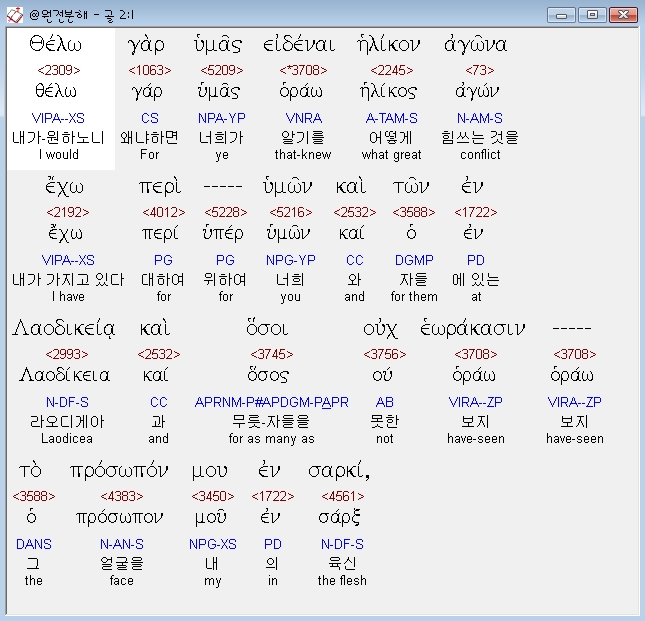Click Strong's number <3745>
This screenshot has width=645, height=621.
tap(272, 355)
